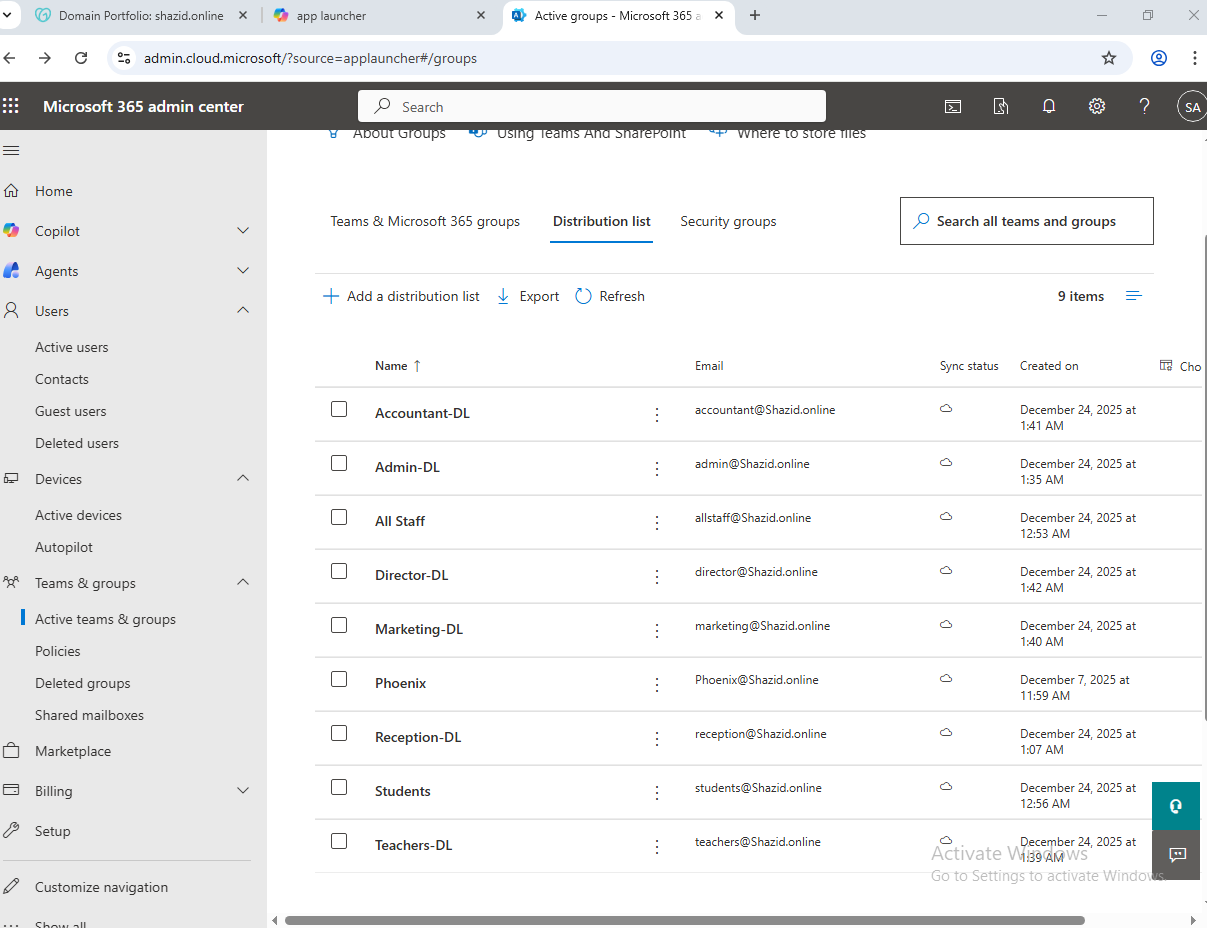Open the Marketing-DL group name
Viewport: 1207px width, 929px height.
point(419,629)
